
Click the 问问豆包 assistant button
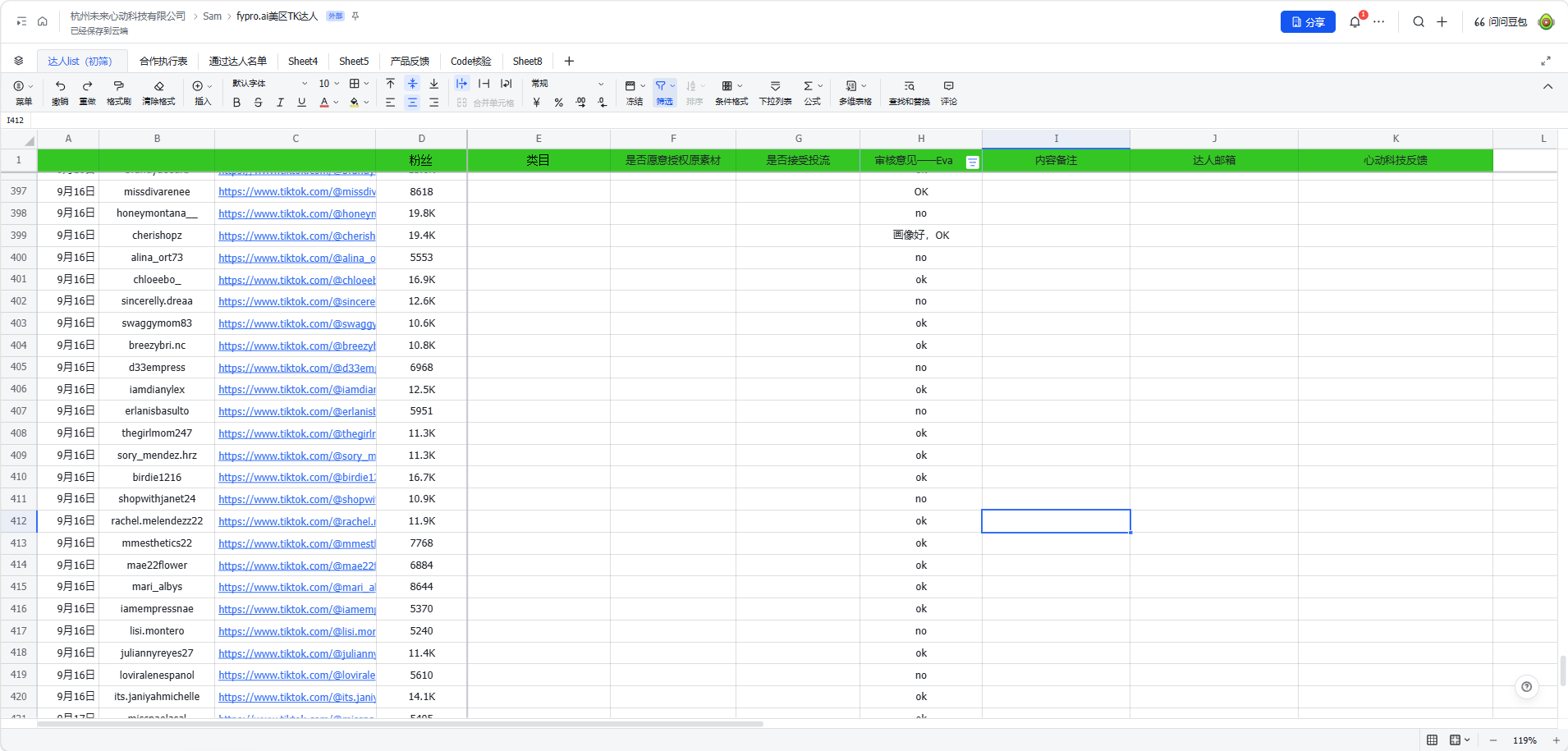[1501, 22]
